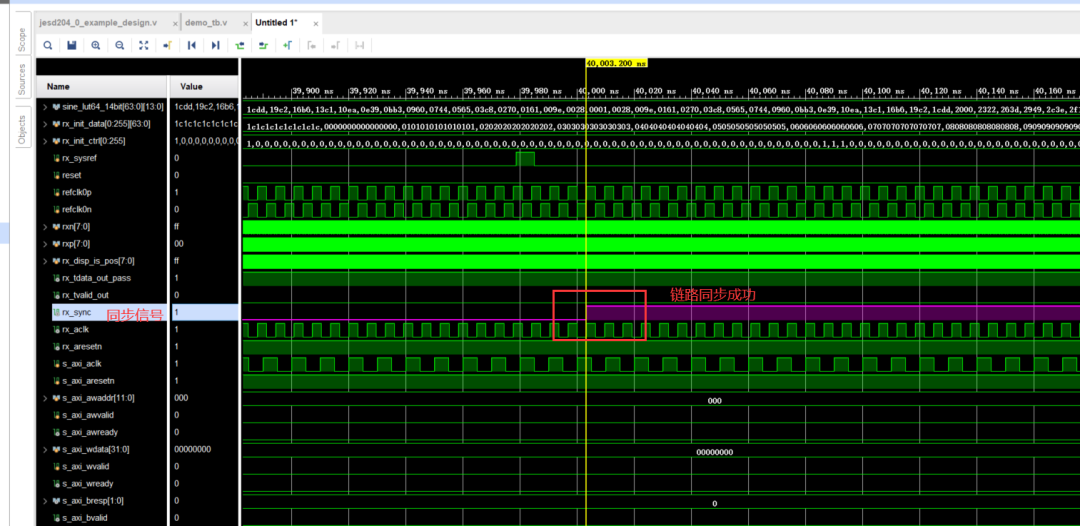
Task: Click the 39,900 ns ruler tick
Action: 313,91
